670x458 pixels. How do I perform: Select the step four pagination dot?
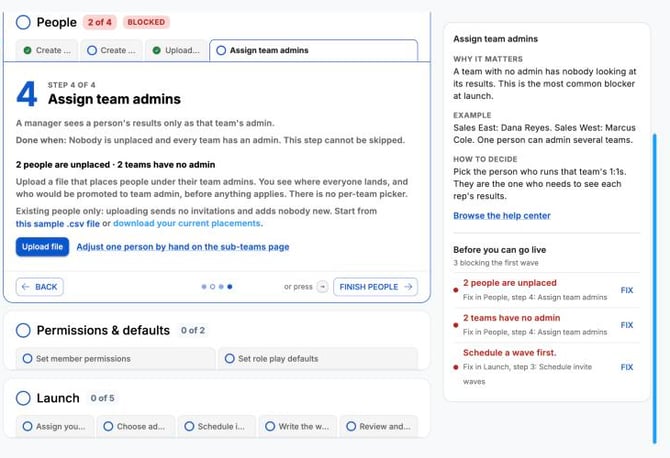pos(230,287)
